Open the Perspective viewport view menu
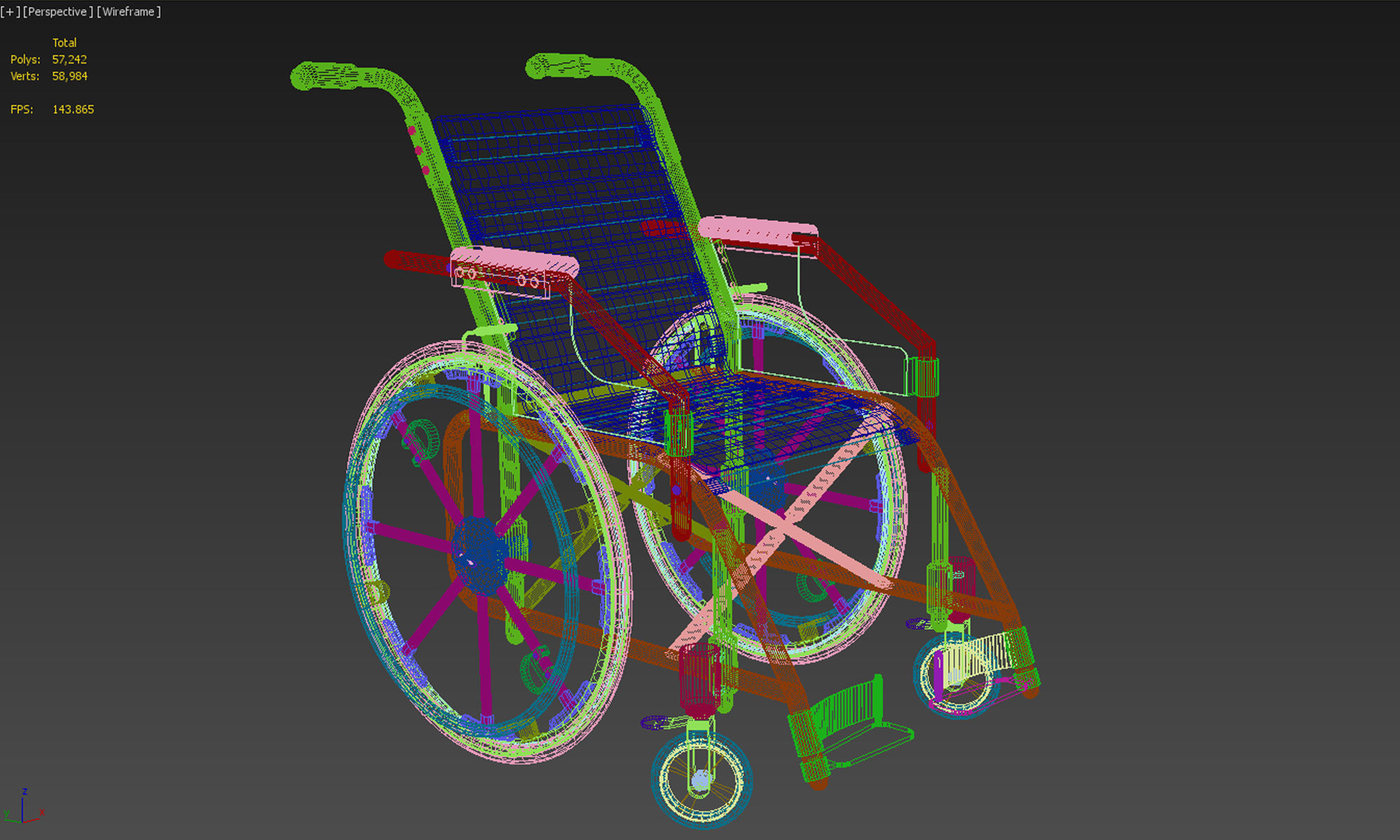 tap(58, 12)
